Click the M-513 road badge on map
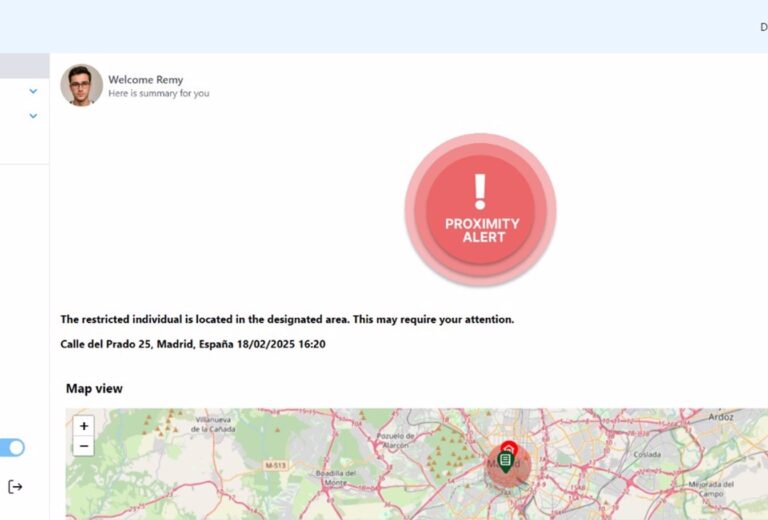Viewport: 768px width, 520px height. [277, 466]
